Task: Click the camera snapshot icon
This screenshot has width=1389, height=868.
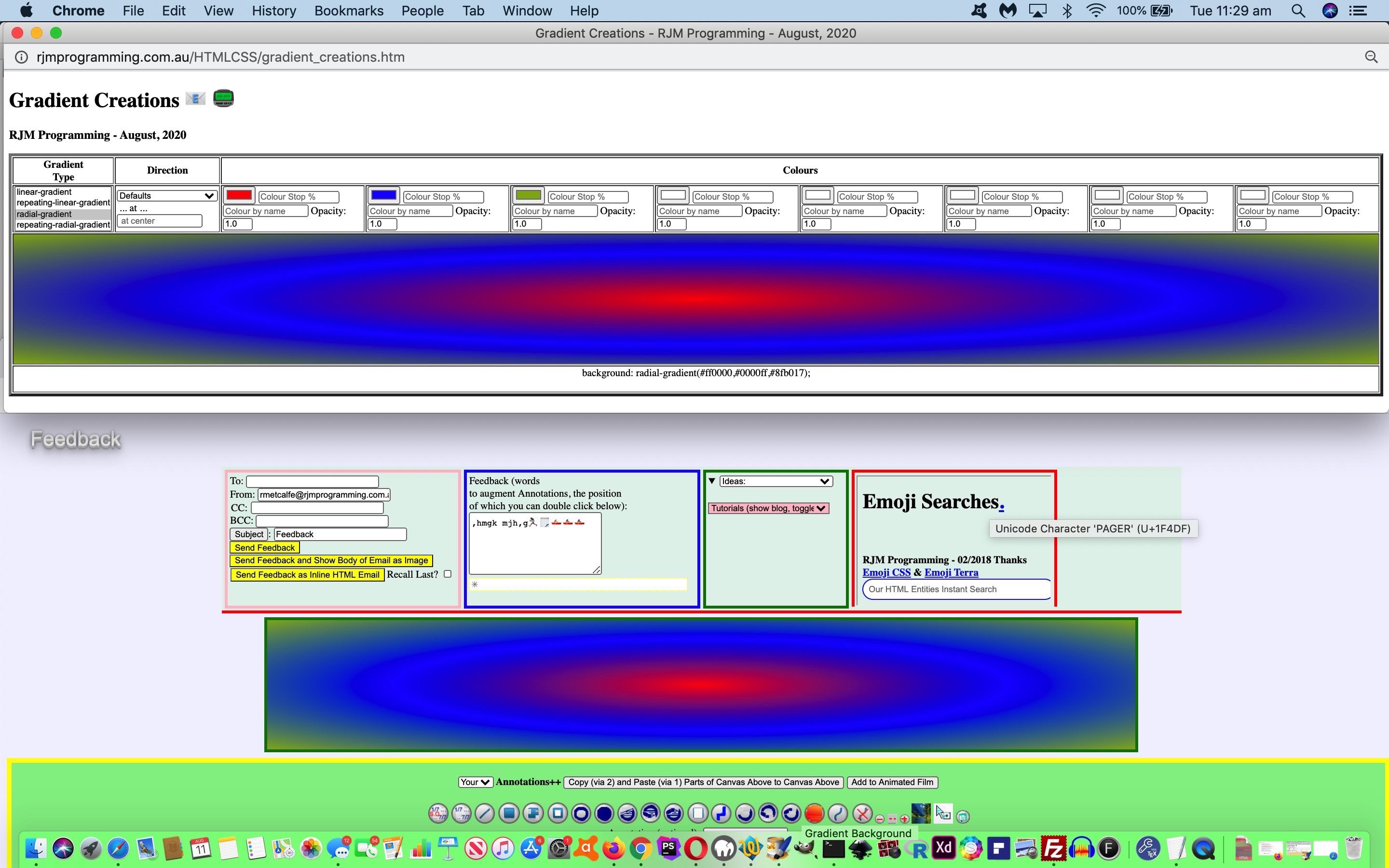Action: (963, 816)
